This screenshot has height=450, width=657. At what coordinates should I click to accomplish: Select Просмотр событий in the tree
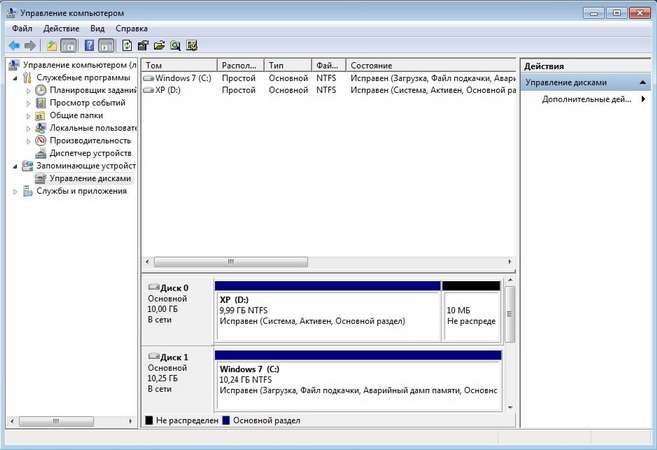pyautogui.click(x=87, y=103)
